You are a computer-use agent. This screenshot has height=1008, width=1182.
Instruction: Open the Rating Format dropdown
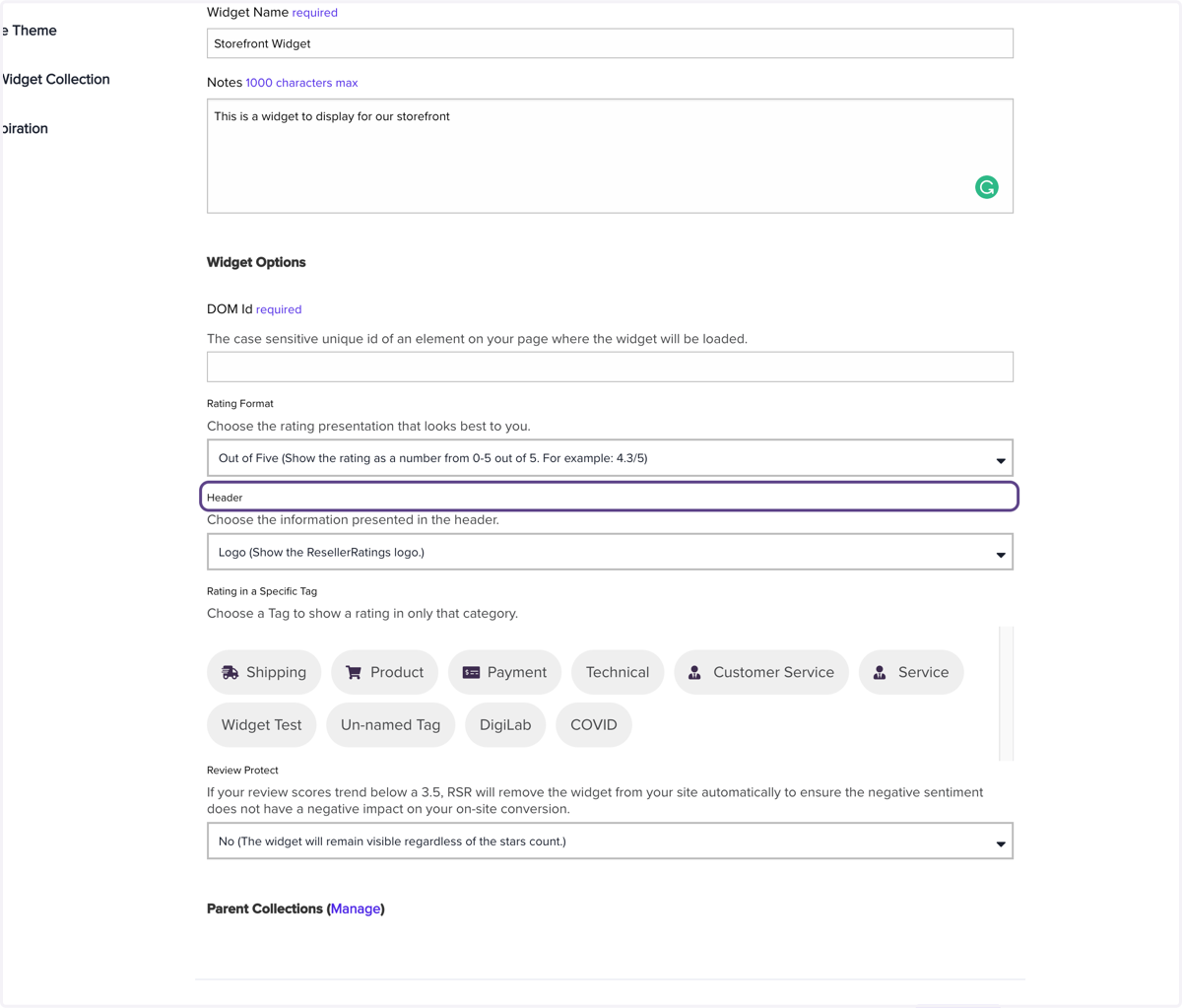tap(610, 458)
